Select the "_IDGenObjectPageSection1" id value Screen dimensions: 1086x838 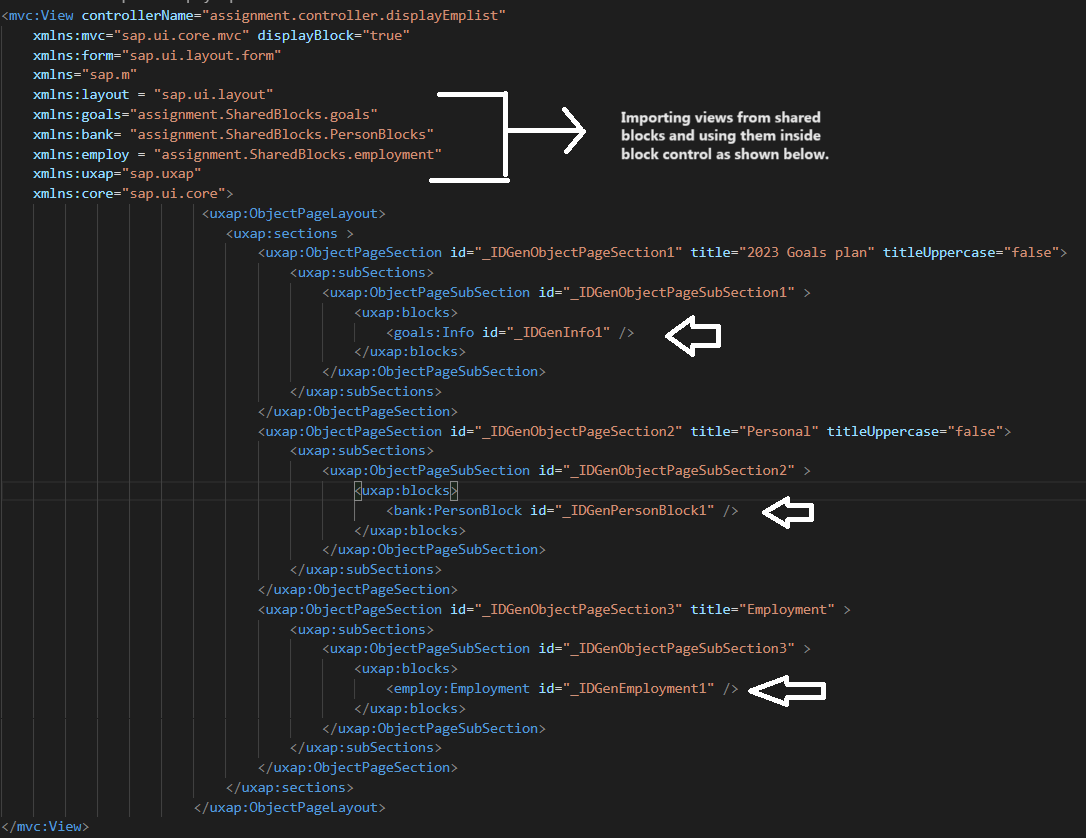[578, 253]
